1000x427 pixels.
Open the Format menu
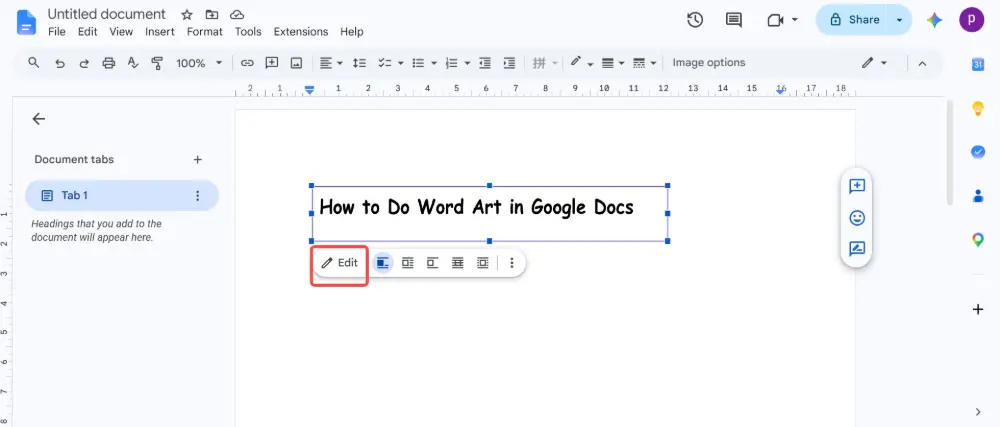tap(205, 32)
